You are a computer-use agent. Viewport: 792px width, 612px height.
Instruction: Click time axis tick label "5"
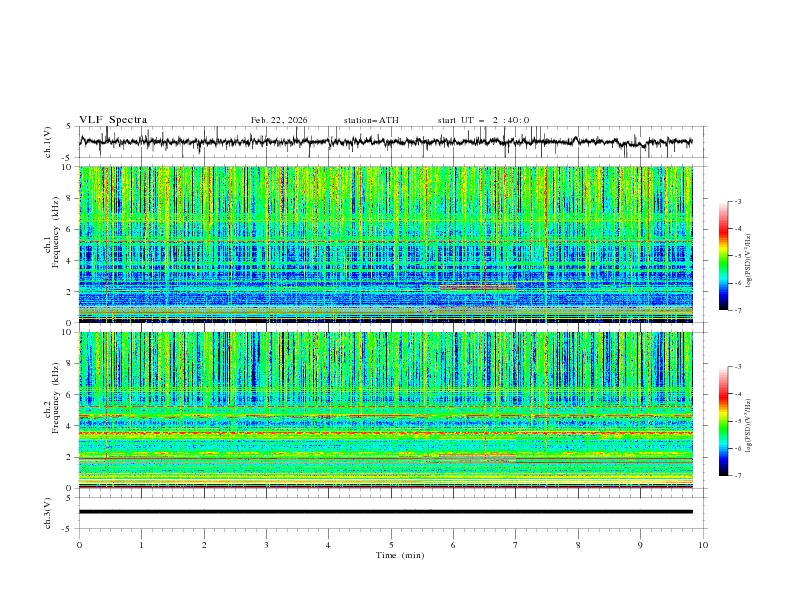pyautogui.click(x=391, y=545)
